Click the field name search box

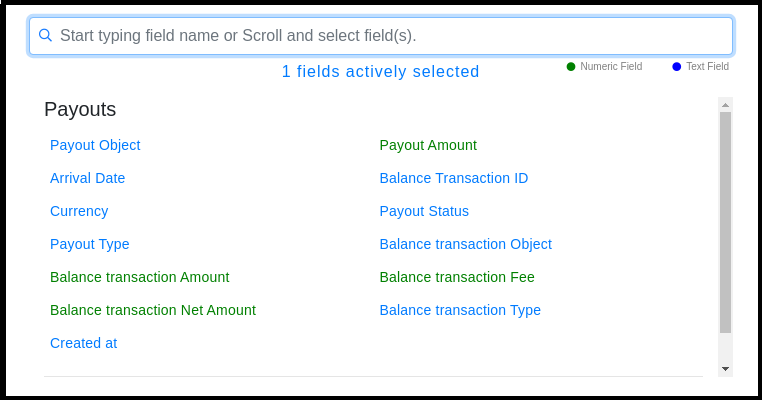point(390,35)
